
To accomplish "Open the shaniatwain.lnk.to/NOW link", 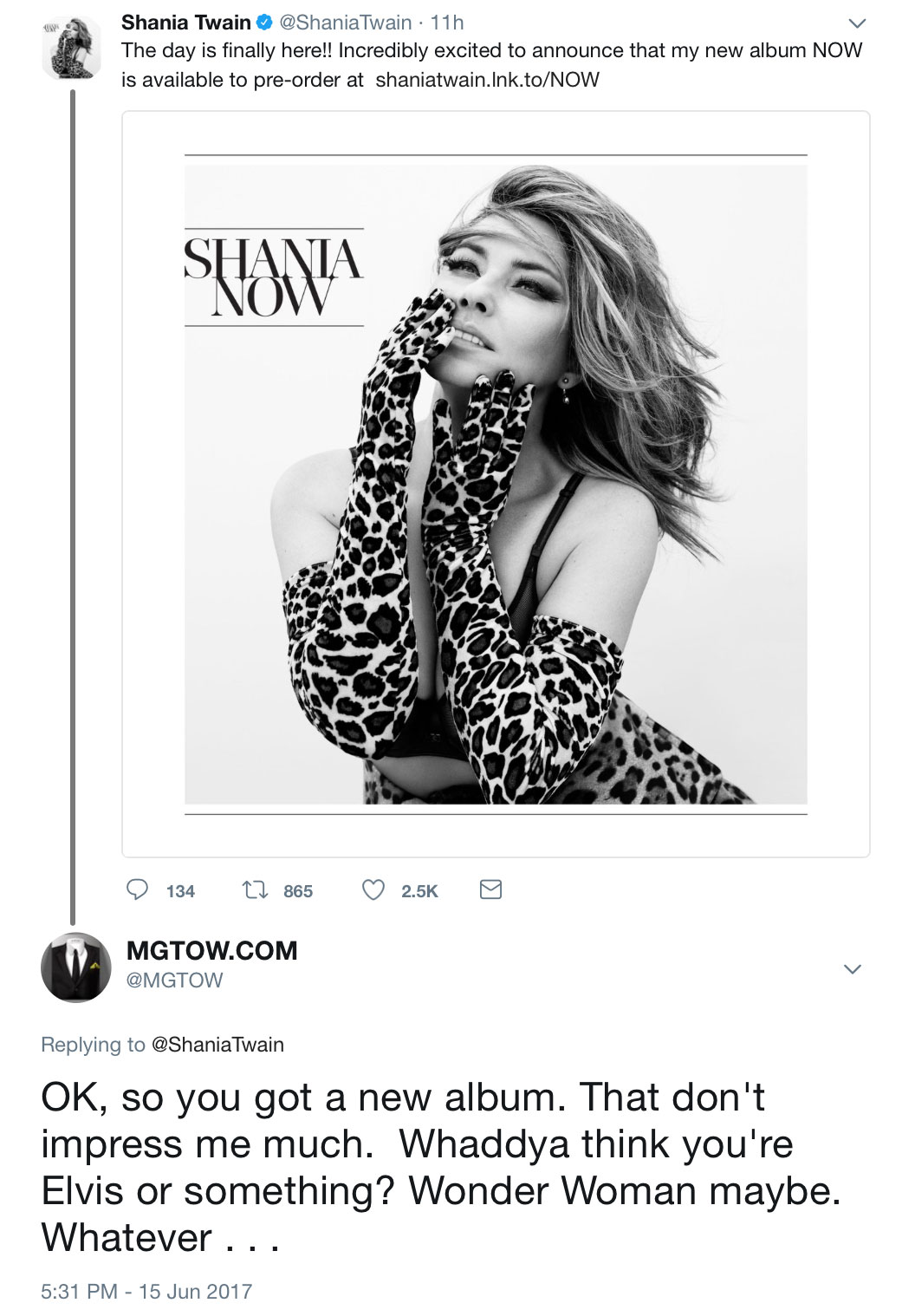I will pos(487,80).
